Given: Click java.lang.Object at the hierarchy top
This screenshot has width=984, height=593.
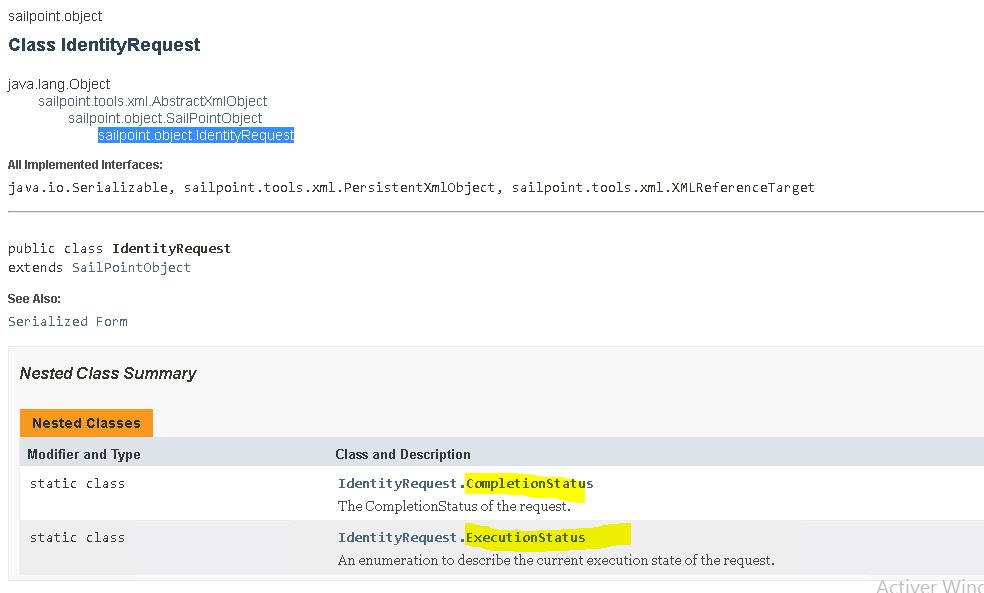Looking at the screenshot, I should (59, 84).
